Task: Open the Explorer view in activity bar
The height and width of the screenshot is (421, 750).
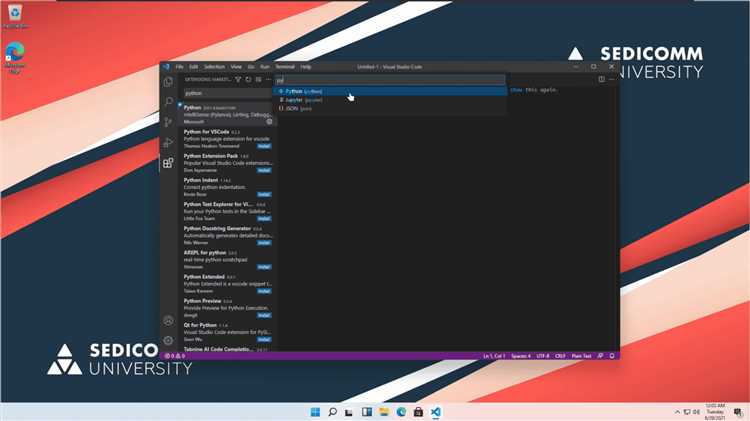Action: click(168, 81)
